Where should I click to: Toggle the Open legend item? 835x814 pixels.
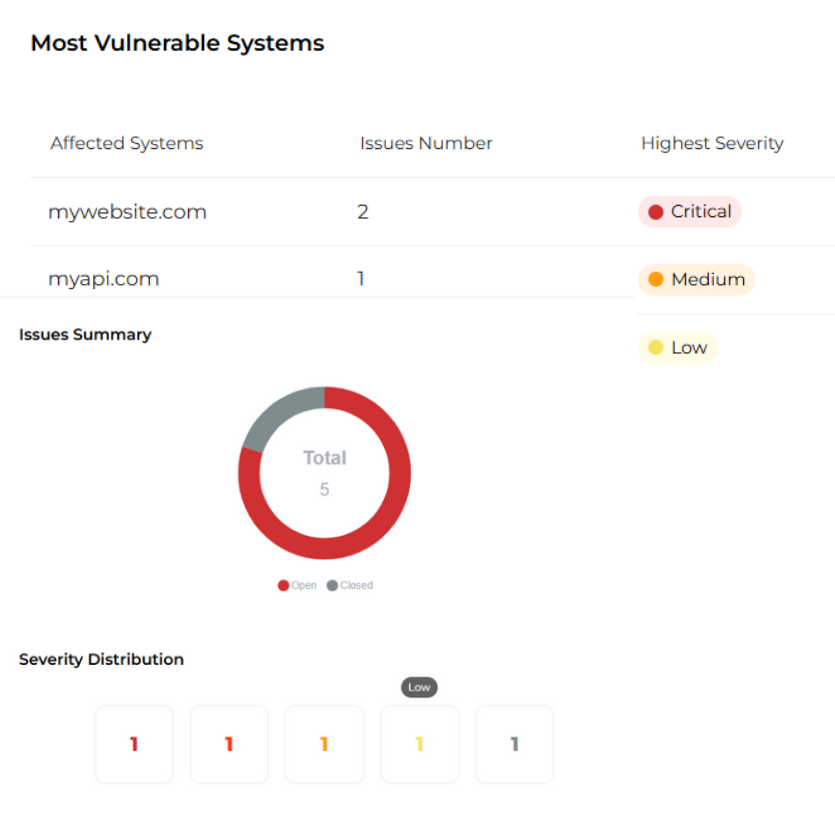tap(297, 586)
